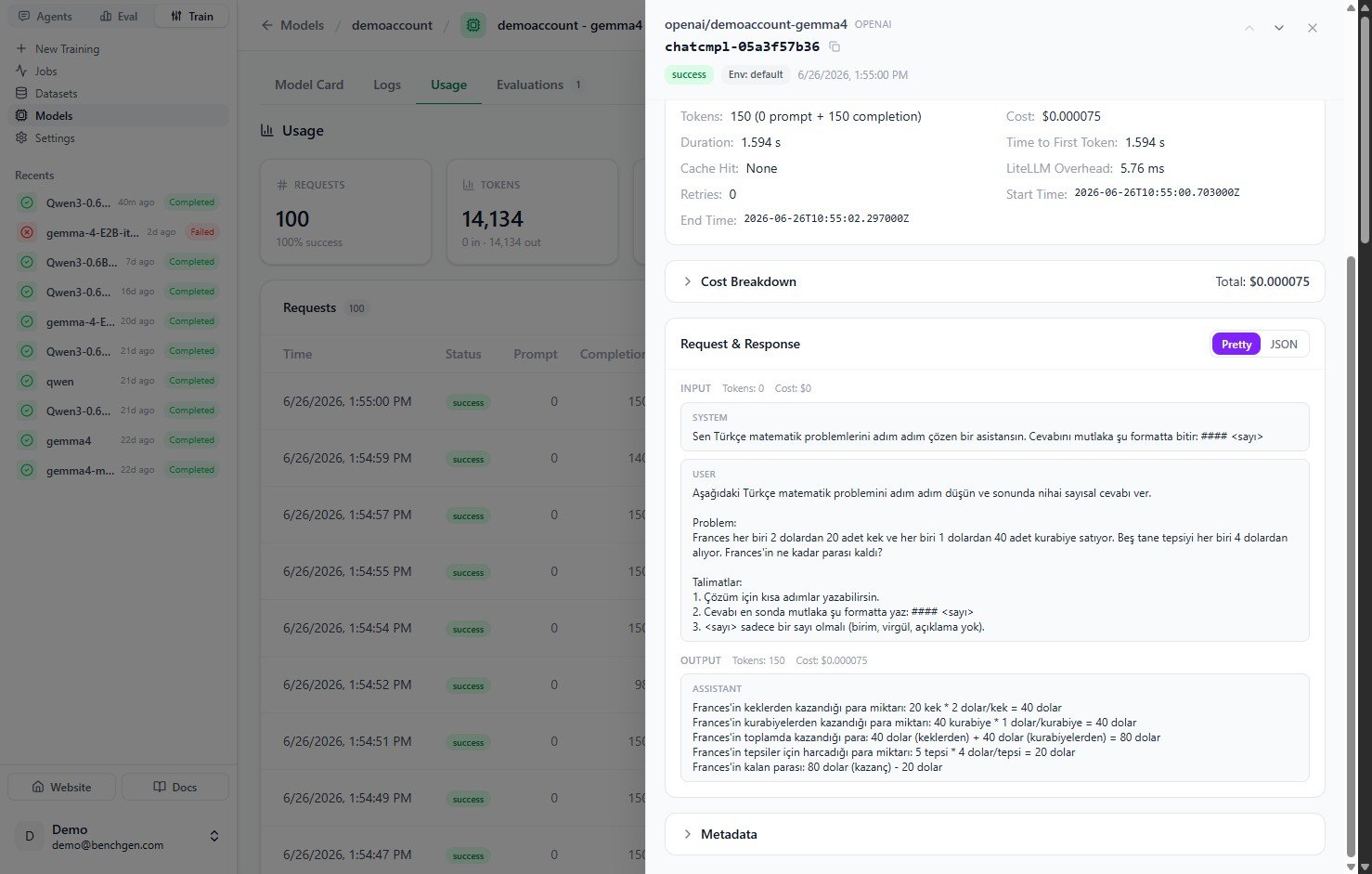Viewport: 1372px width, 874px height.
Task: Select the request row at 1:54:47 PM
Action: click(x=453, y=854)
